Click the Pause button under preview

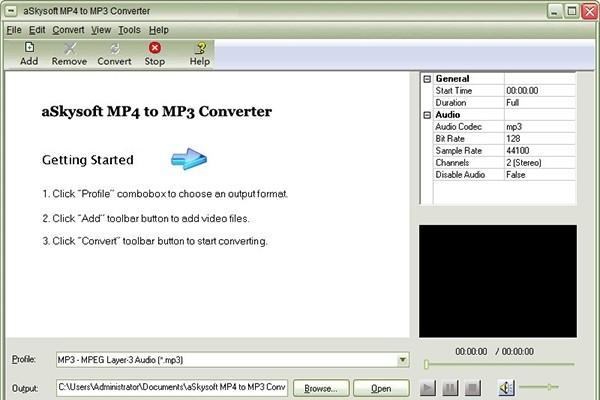coord(450,388)
